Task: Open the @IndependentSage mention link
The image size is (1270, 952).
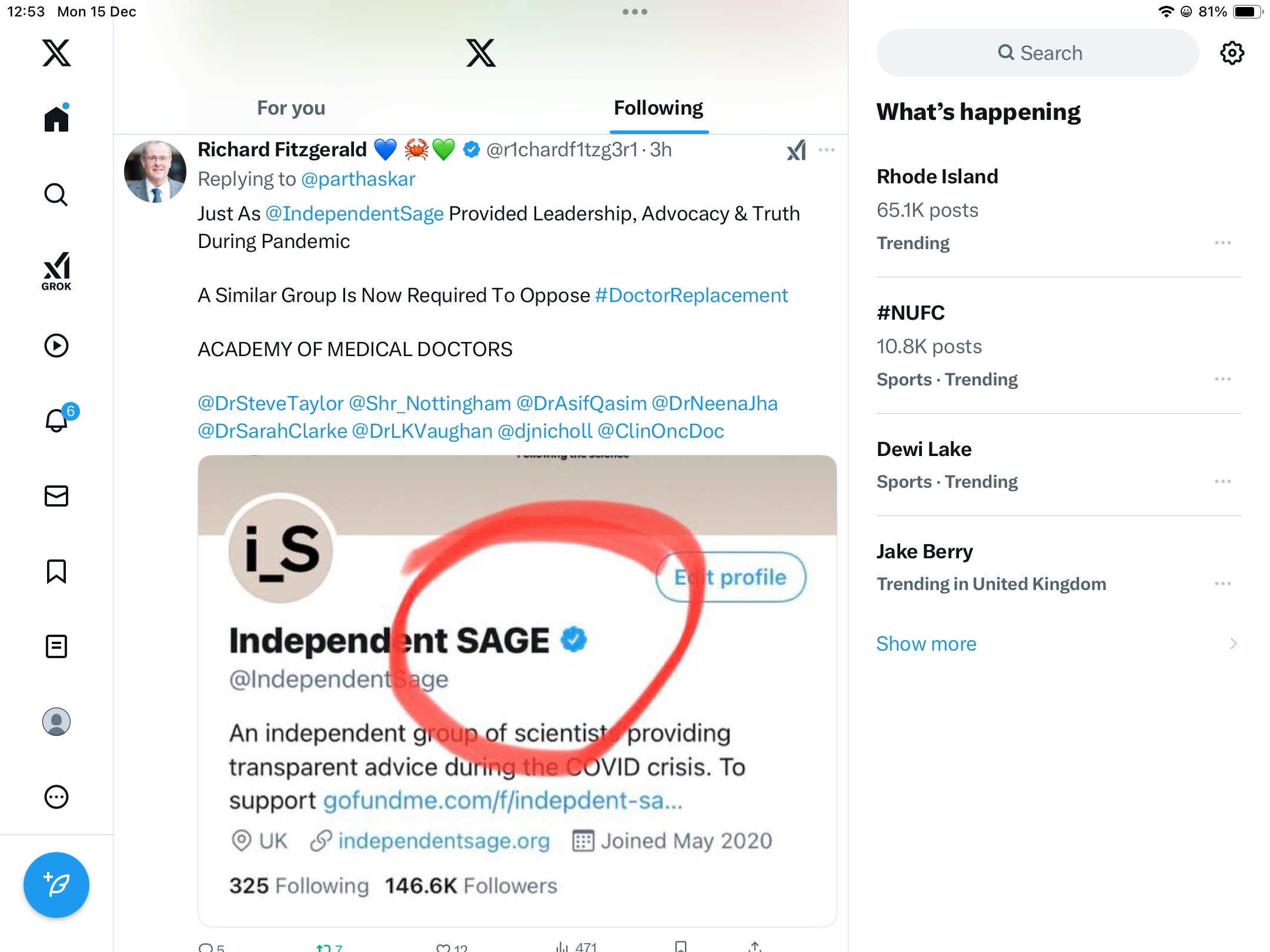Action: click(354, 213)
